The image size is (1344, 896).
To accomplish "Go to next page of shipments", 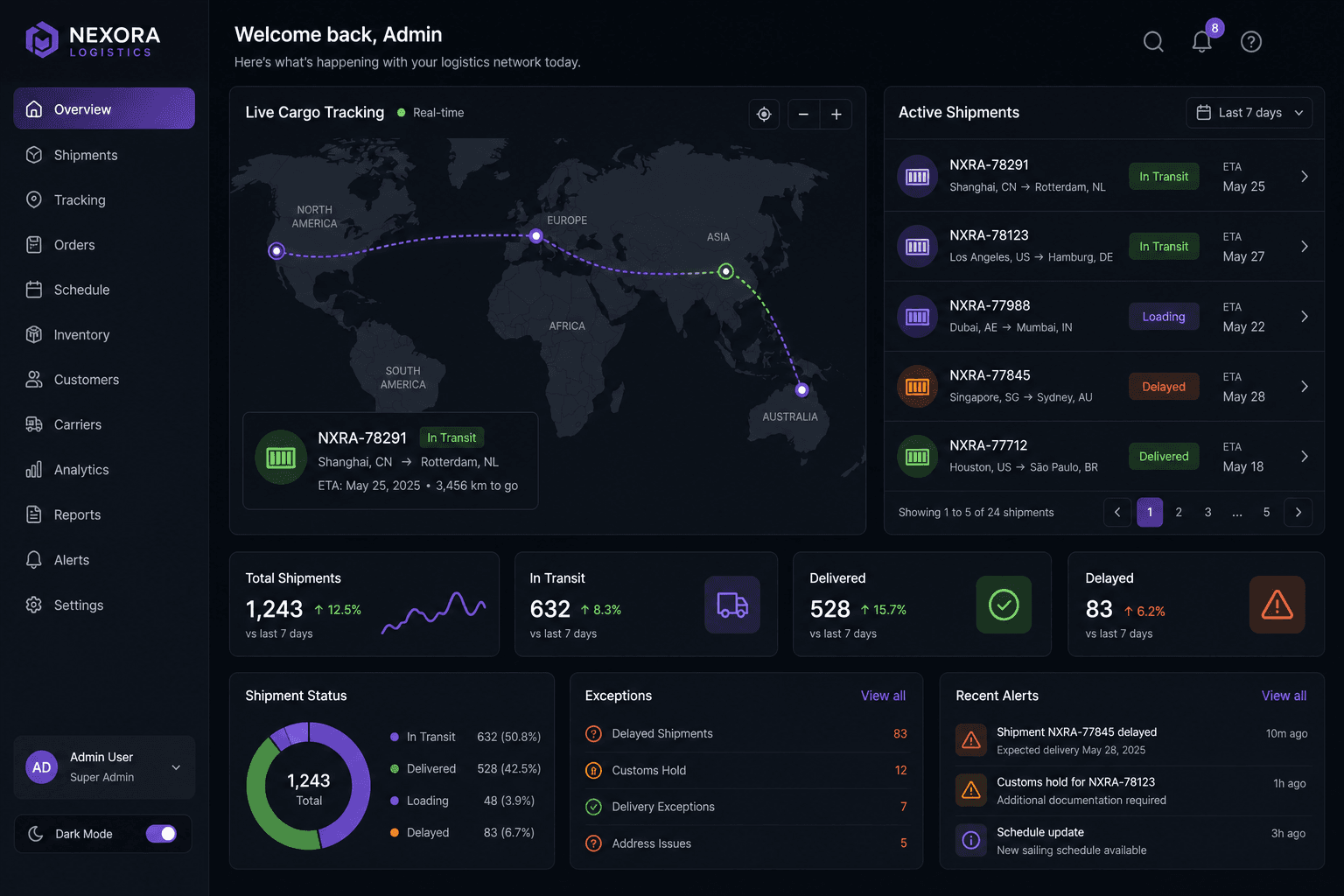I will click(1298, 513).
